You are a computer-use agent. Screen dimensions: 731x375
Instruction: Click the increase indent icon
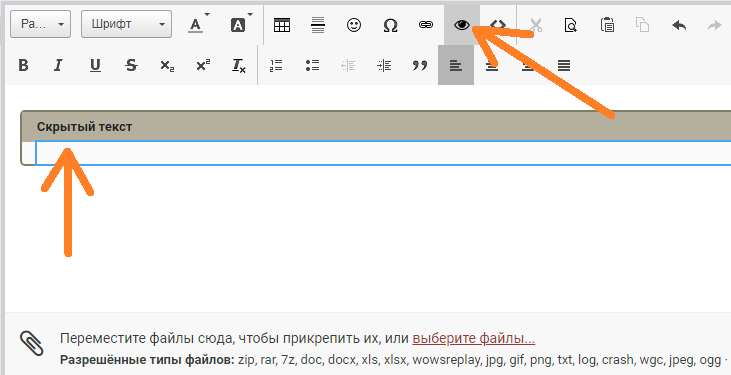(384, 65)
